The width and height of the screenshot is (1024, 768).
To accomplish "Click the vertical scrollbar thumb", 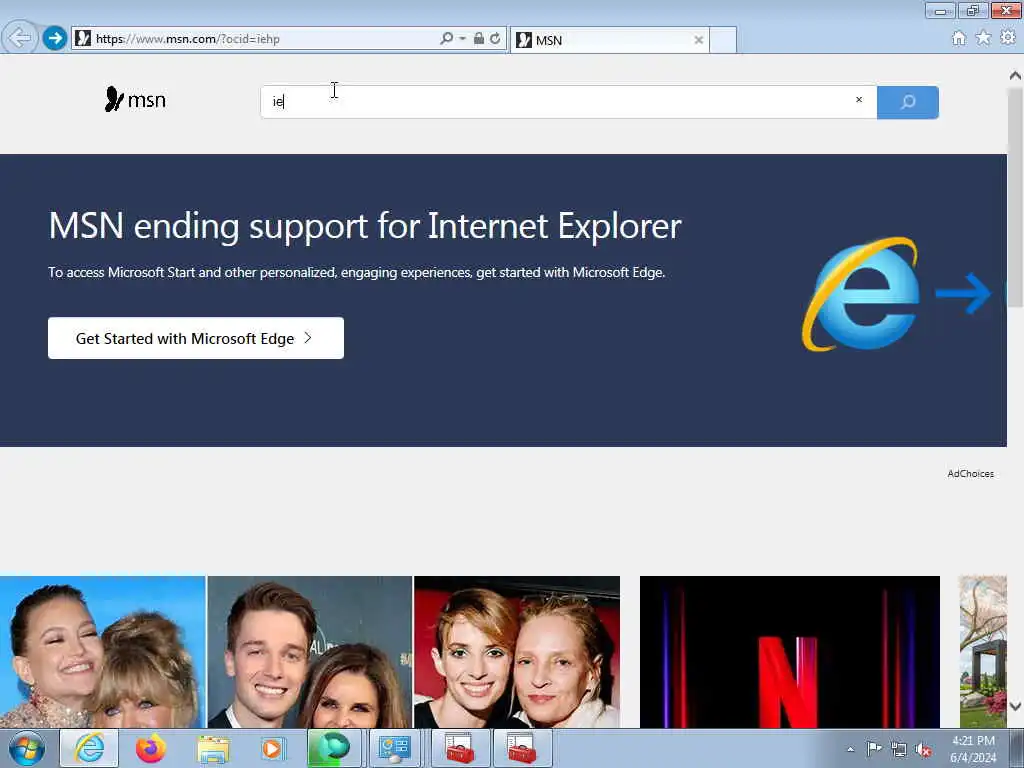I will click(x=1015, y=196).
